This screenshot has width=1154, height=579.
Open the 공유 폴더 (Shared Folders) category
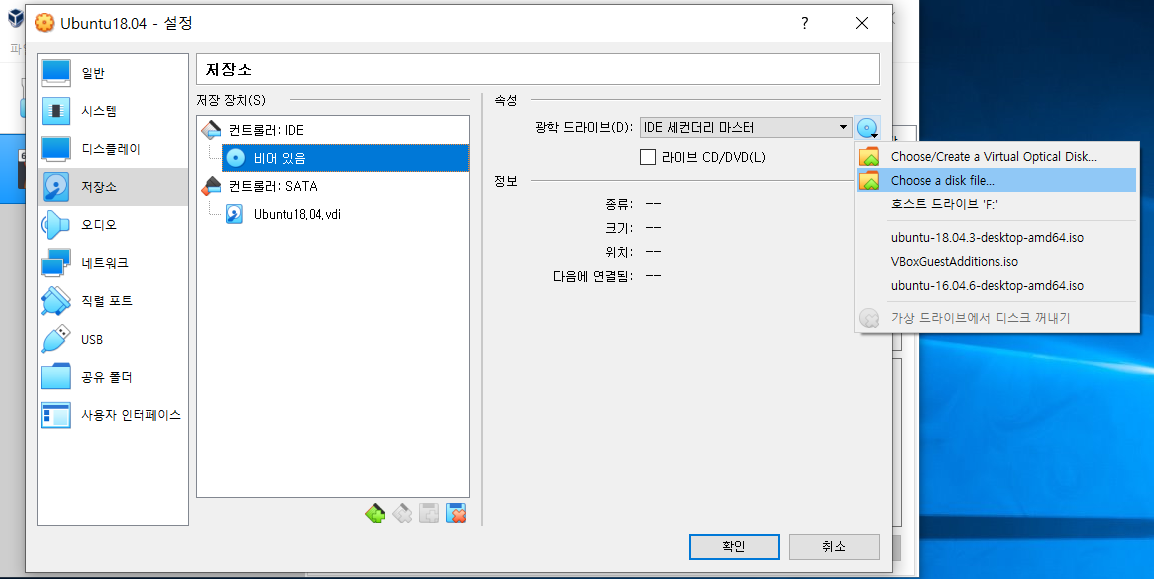(x=113, y=377)
